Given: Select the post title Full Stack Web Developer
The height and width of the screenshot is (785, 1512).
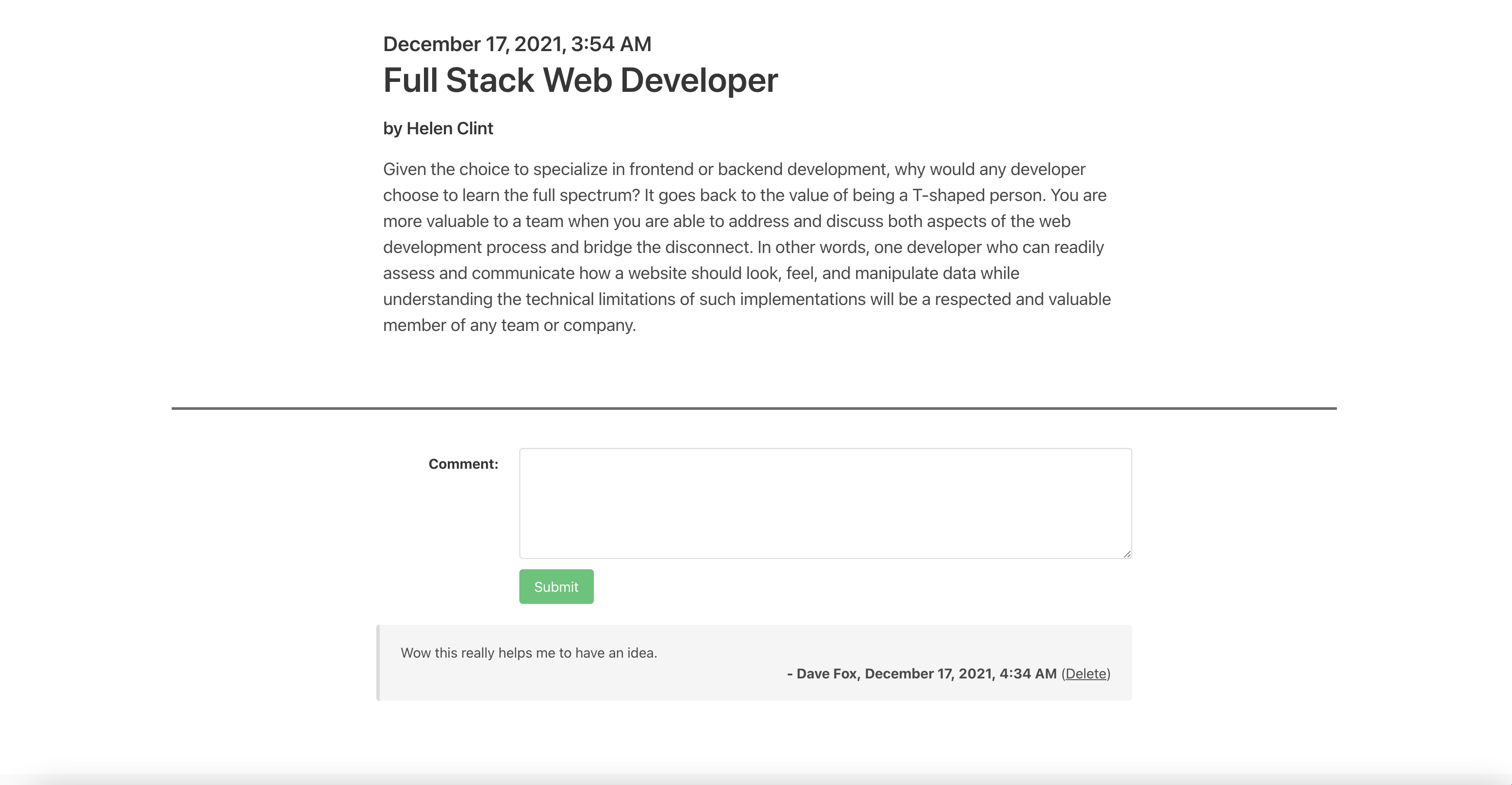Looking at the screenshot, I should [580, 80].
